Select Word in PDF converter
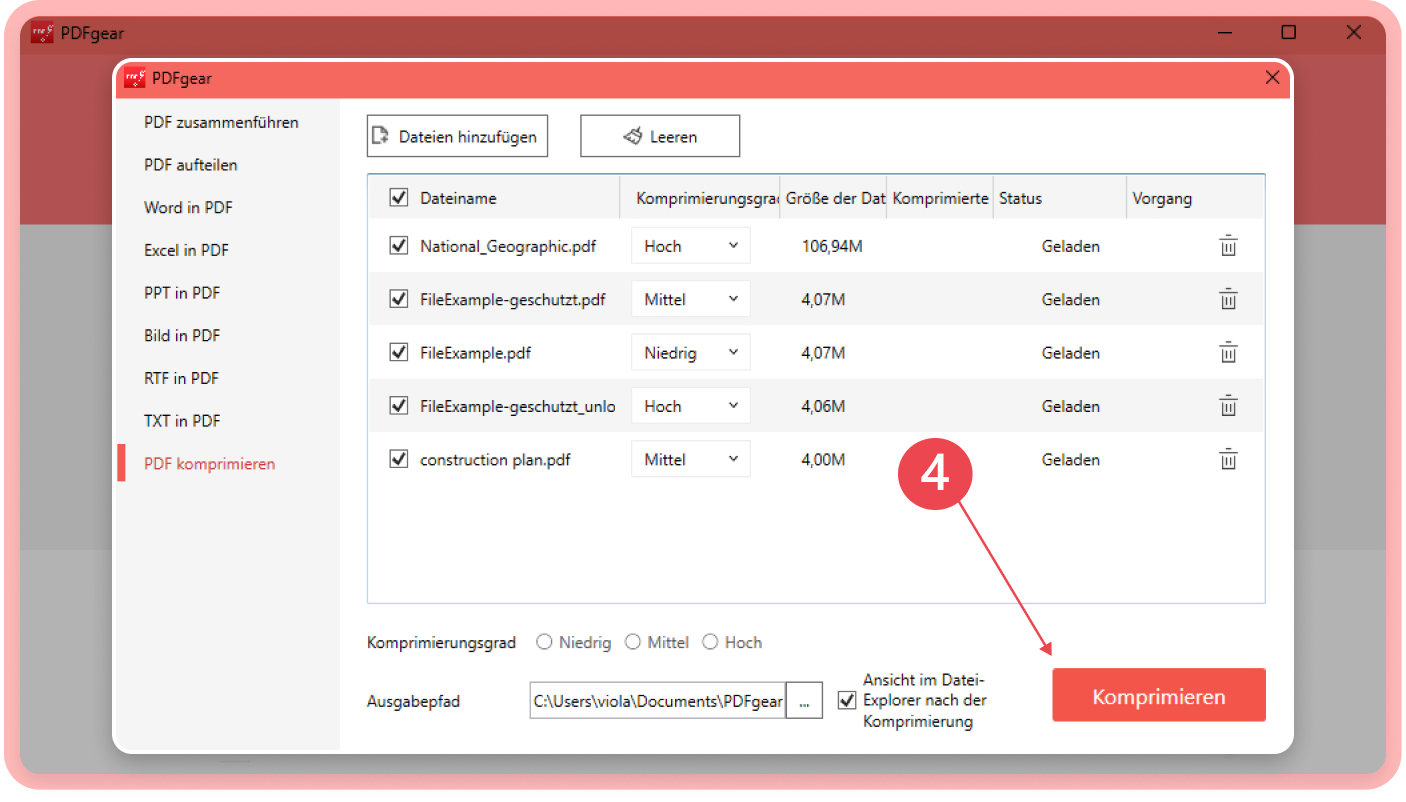The height and width of the screenshot is (802, 1406). (188, 208)
